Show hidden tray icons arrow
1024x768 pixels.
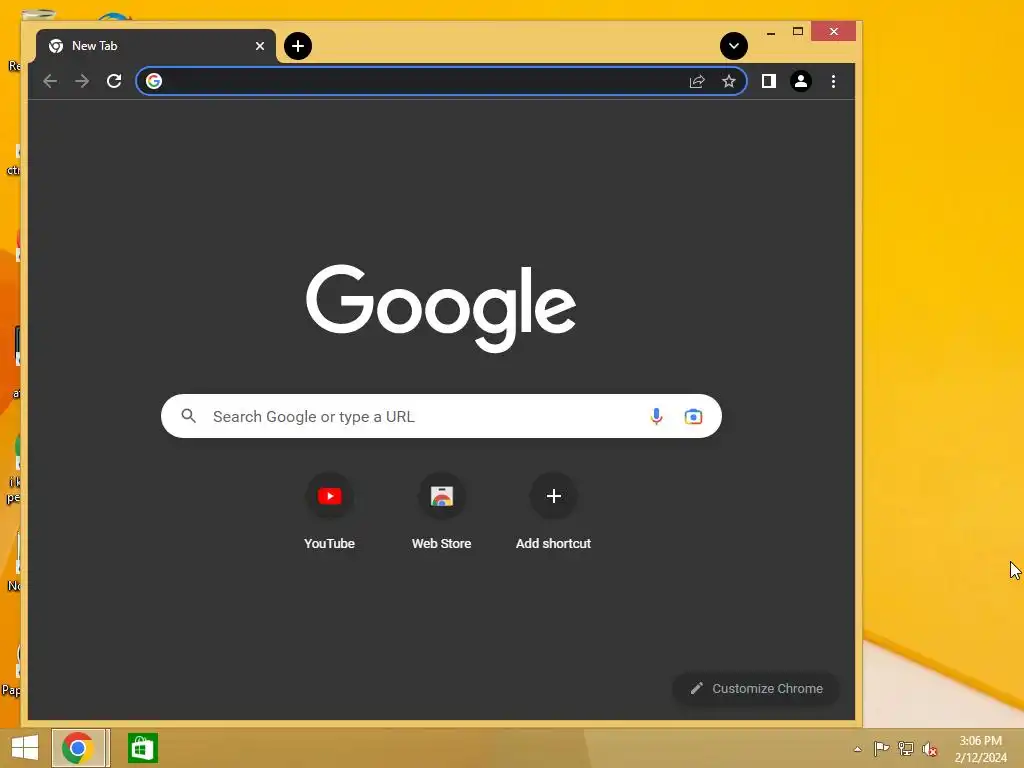[x=857, y=749]
